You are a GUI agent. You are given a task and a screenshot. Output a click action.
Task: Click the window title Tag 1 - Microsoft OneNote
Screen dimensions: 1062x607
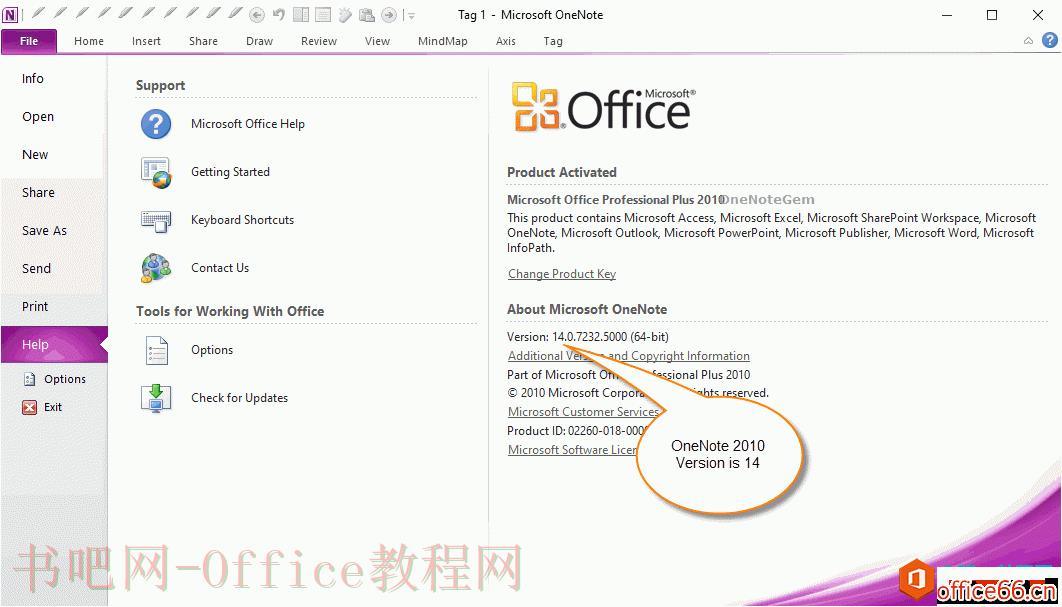(x=530, y=15)
